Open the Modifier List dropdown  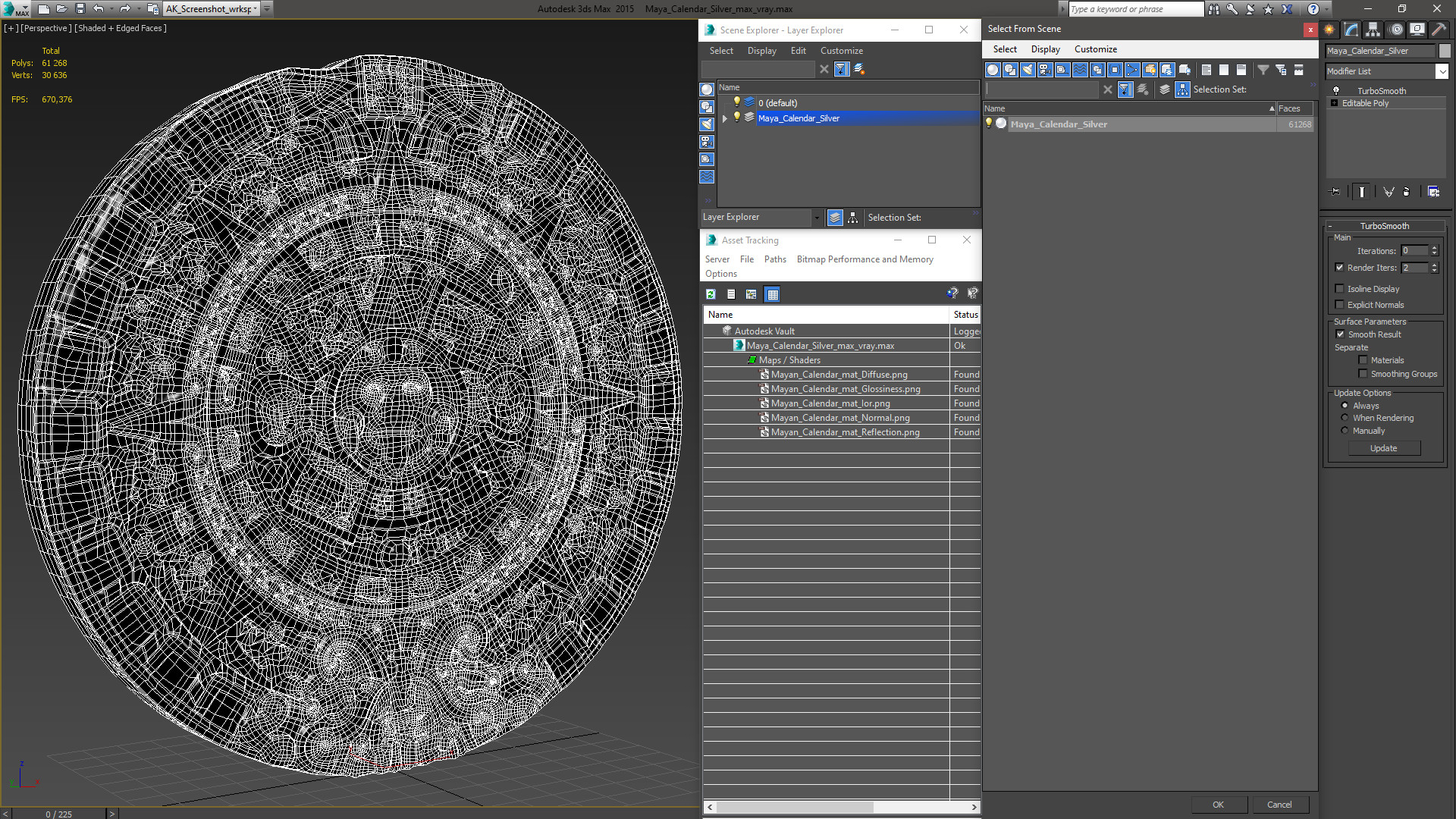point(1442,71)
